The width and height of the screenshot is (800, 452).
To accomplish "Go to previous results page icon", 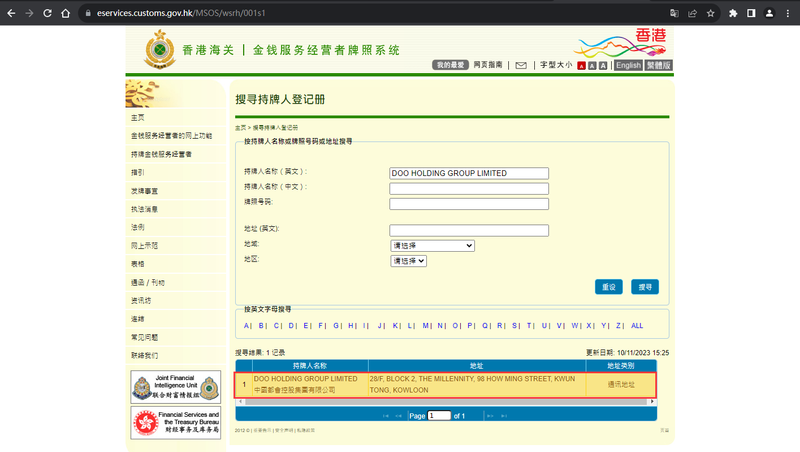I will click(x=398, y=416).
